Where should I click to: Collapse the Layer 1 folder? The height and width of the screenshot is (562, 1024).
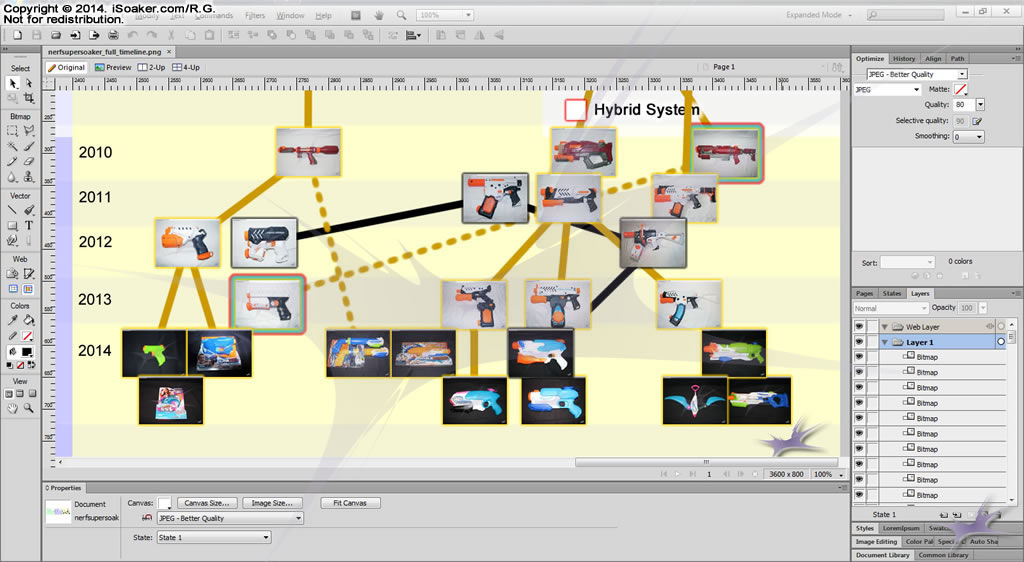coord(885,342)
